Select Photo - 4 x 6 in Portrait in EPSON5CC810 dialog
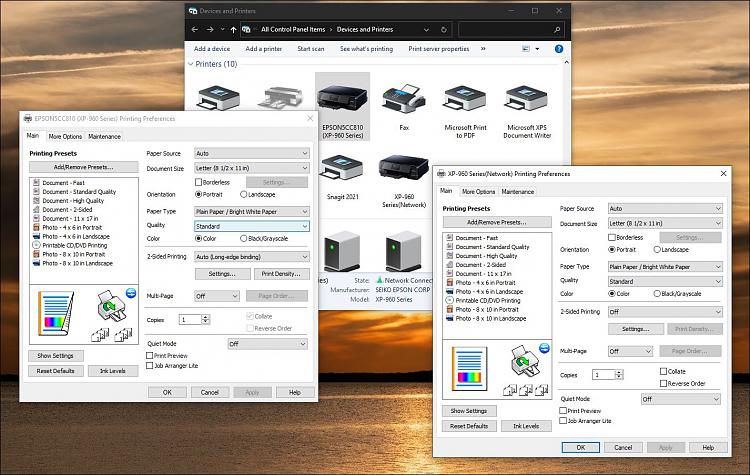Image resolution: width=750 pixels, height=475 pixels. (x=67, y=228)
